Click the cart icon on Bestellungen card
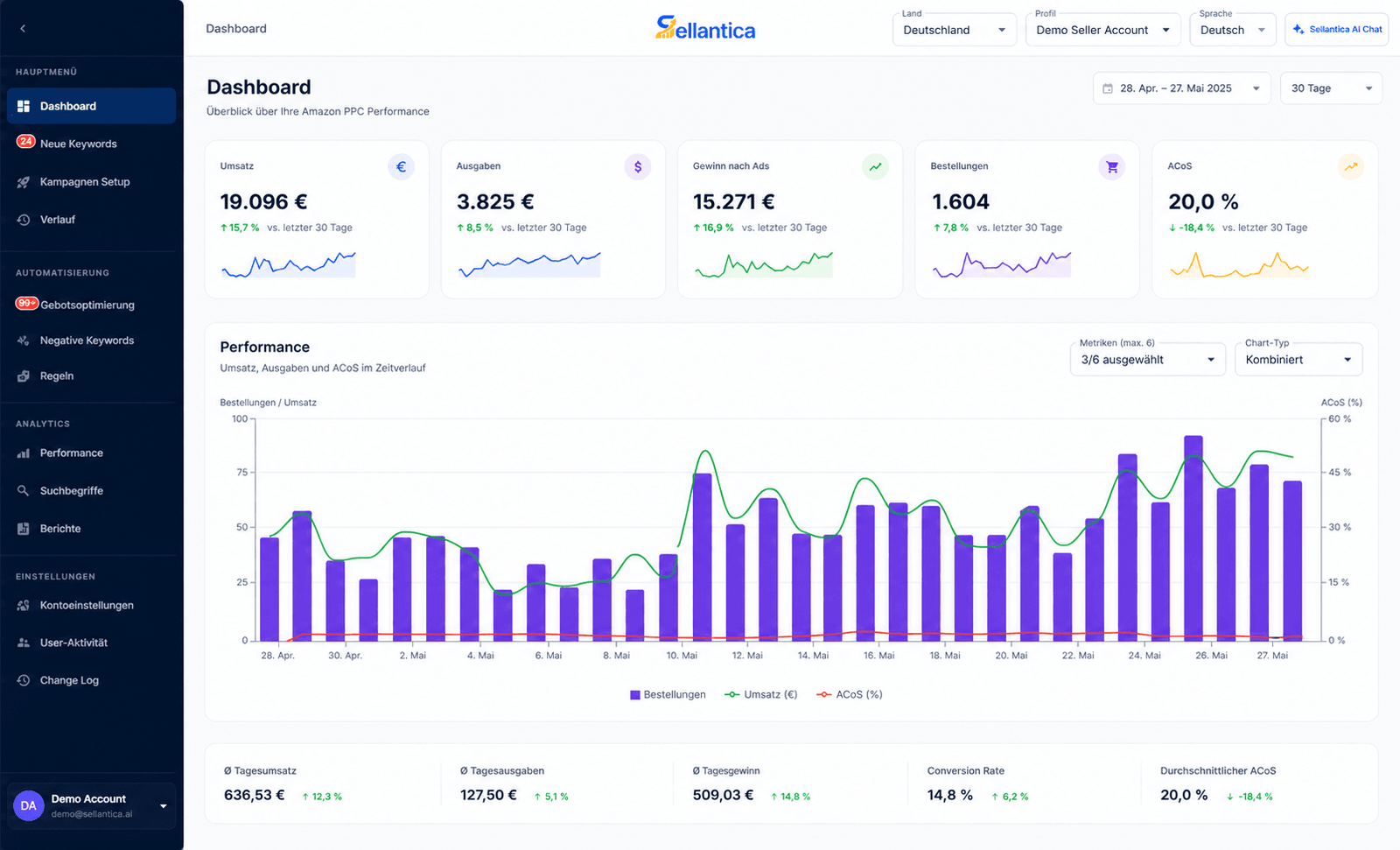 pyautogui.click(x=1112, y=166)
